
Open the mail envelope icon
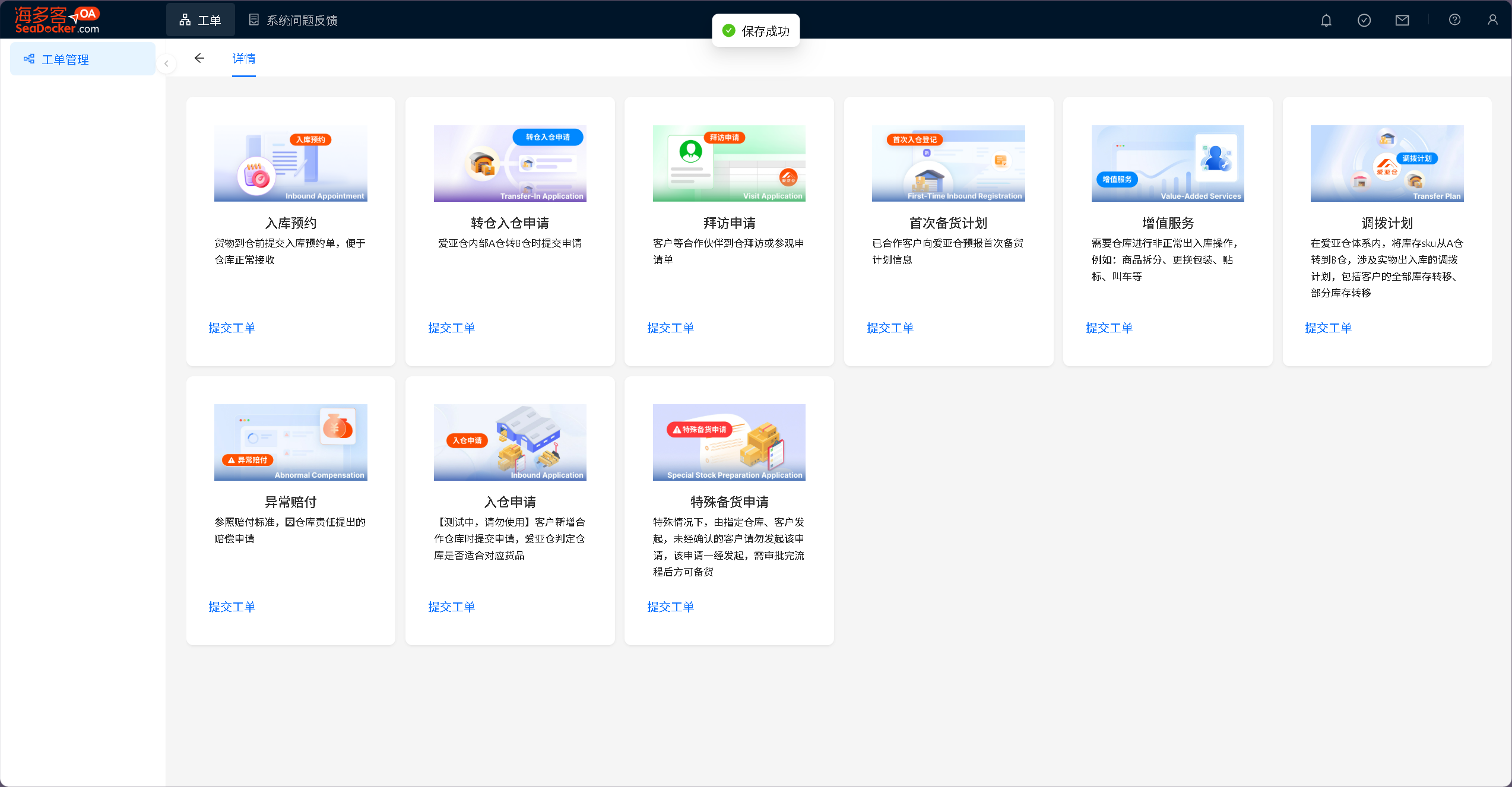(x=1402, y=20)
